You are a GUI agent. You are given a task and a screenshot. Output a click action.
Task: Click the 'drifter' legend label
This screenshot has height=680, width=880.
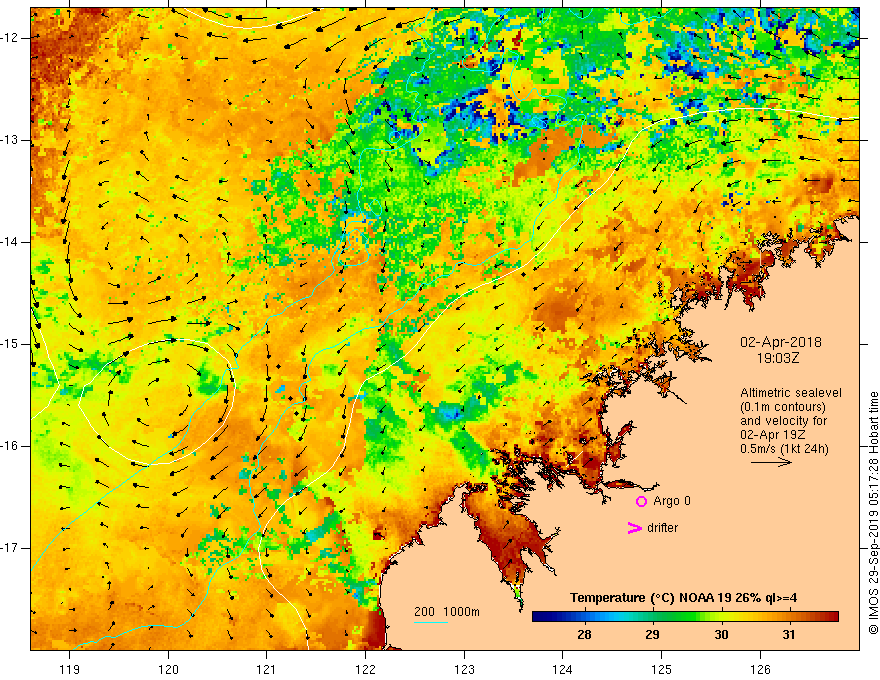(662, 528)
